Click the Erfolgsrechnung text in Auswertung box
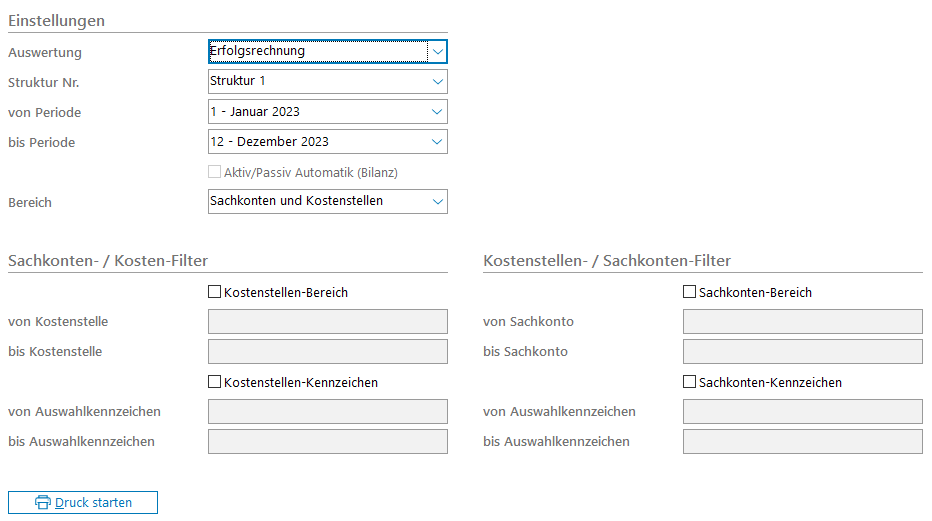This screenshot has width=932, height=521. tap(258, 51)
